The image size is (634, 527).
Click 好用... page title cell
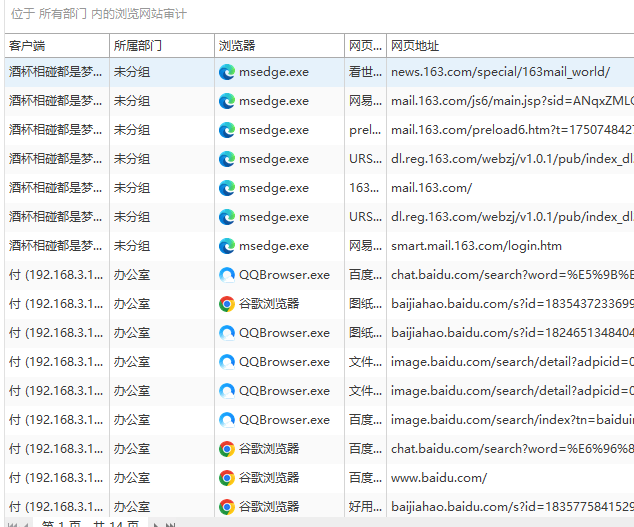coord(366,507)
